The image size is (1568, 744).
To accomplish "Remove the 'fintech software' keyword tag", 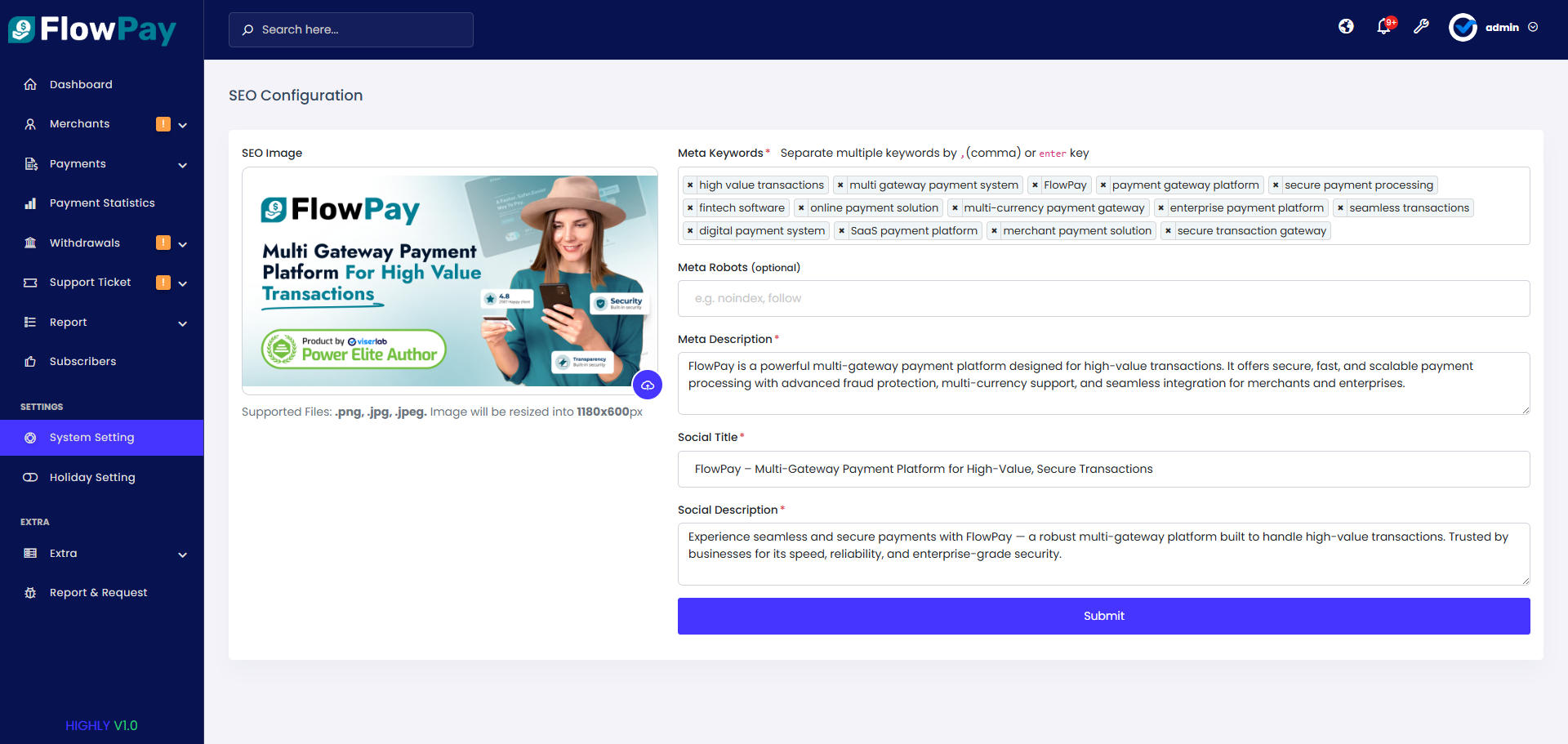I will coord(690,208).
